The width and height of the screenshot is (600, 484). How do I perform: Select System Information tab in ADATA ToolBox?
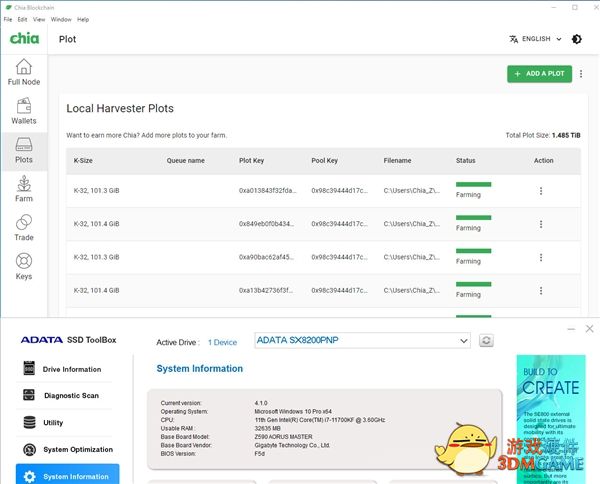(68, 475)
